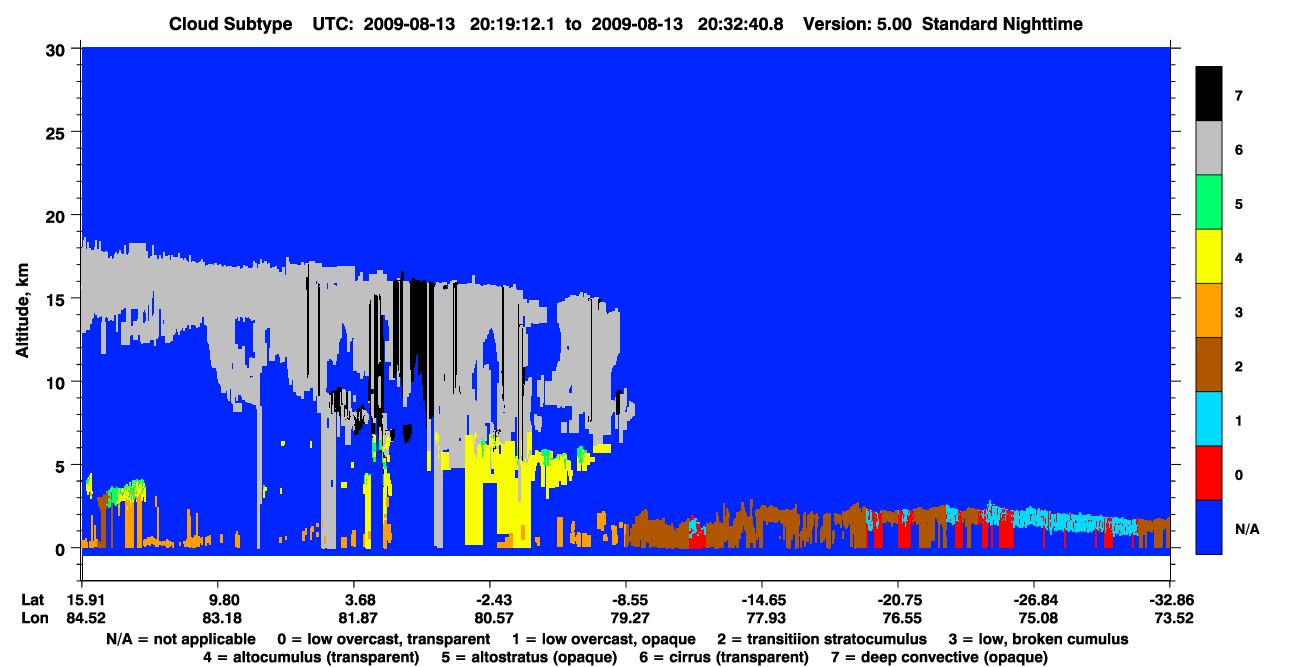This screenshot has width=1300, height=667.
Task: Click the blue colorbar swatch labeled N/A
Action: coord(1209,527)
